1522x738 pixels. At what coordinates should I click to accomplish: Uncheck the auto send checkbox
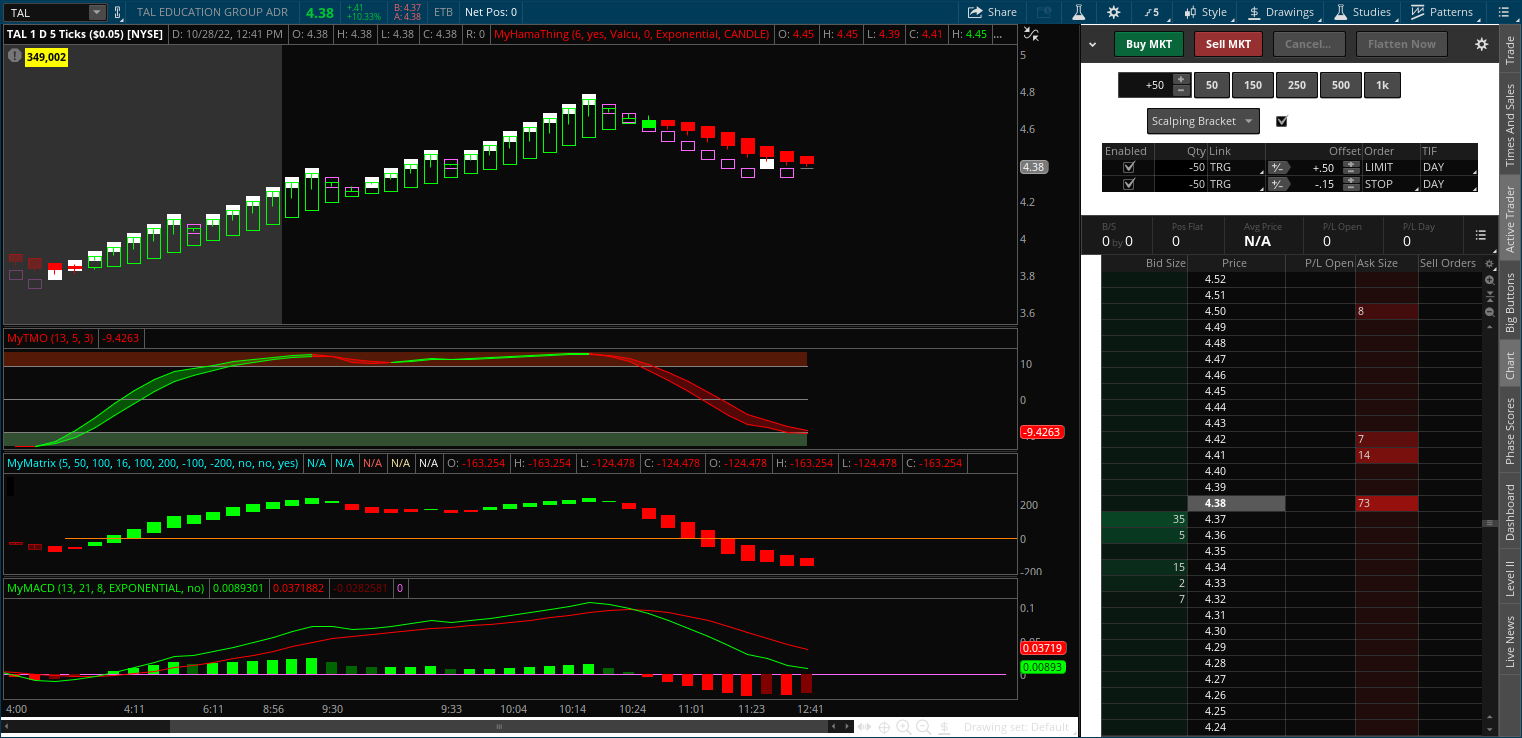(x=1282, y=121)
